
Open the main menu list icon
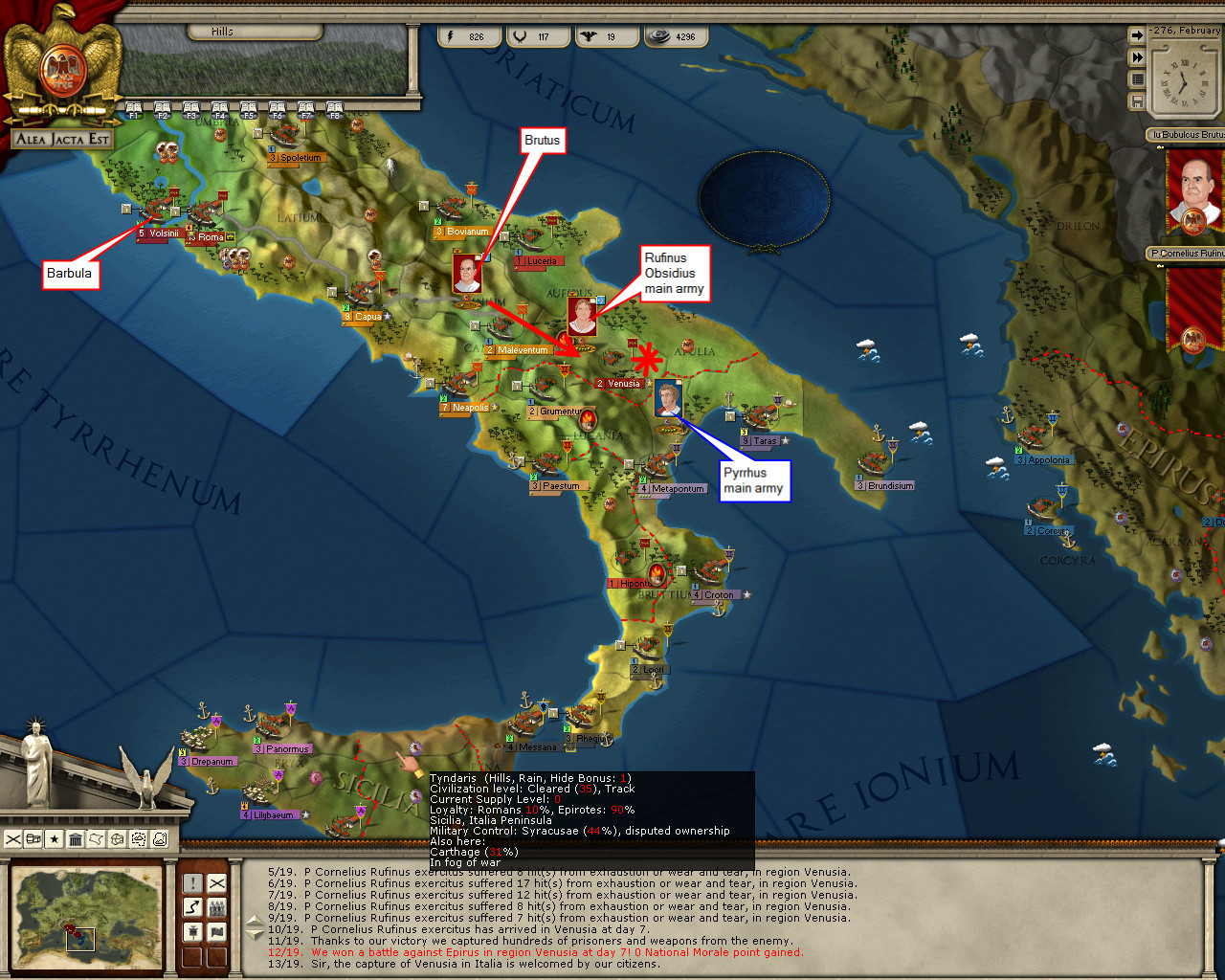[1137, 79]
